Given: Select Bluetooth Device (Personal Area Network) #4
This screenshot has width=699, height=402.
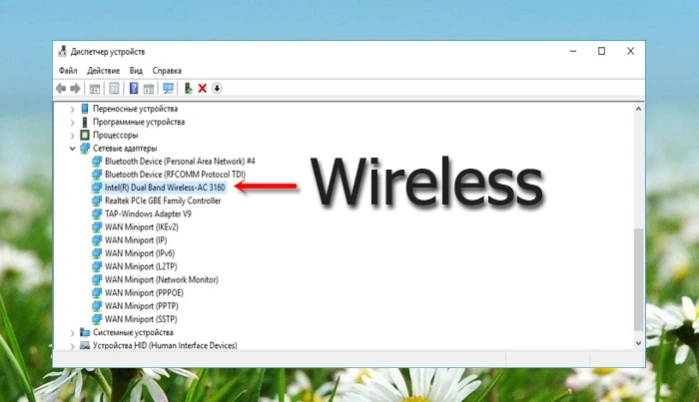Looking at the screenshot, I should pyautogui.click(x=180, y=161).
